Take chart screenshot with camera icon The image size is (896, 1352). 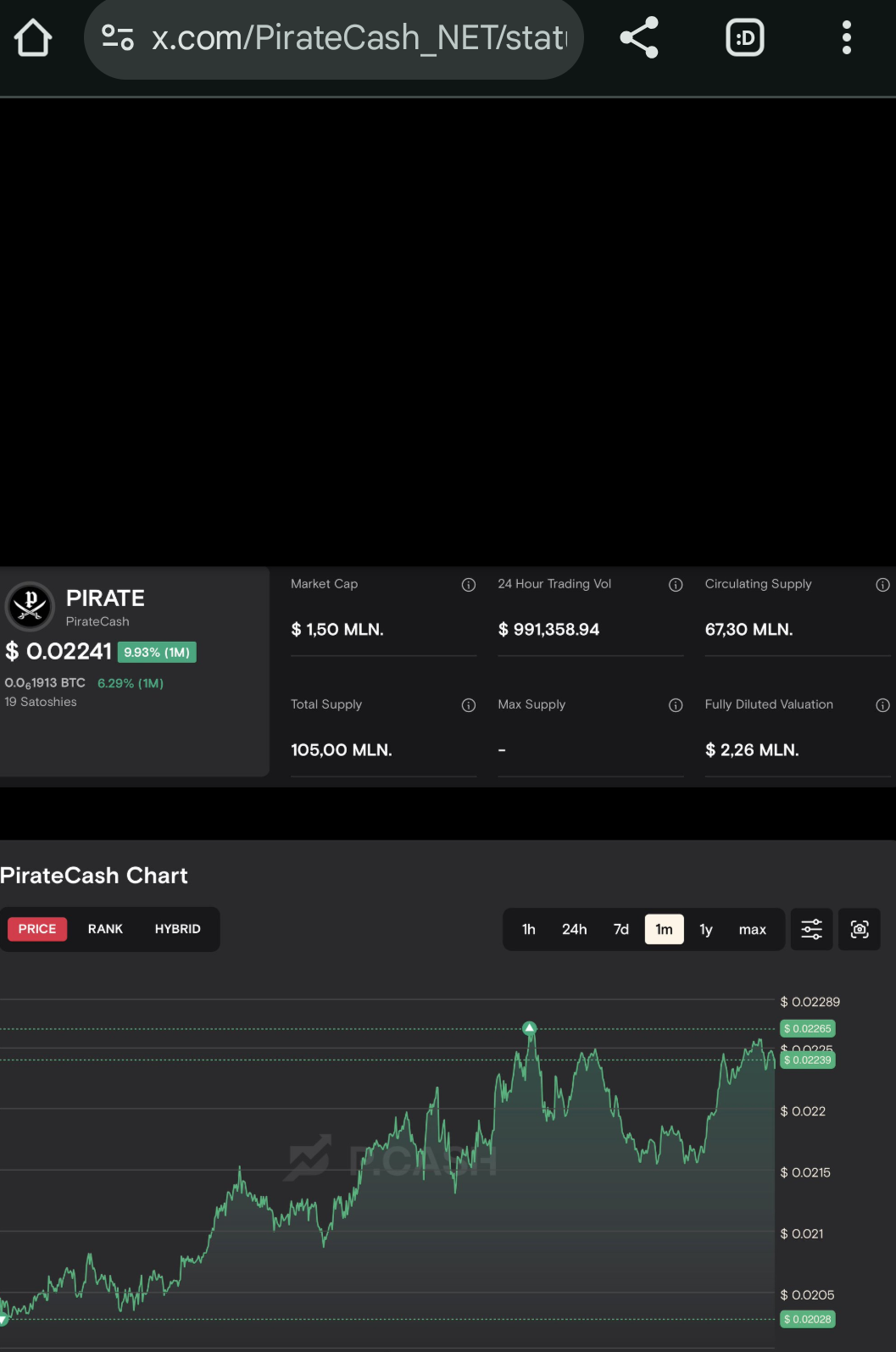point(860,930)
